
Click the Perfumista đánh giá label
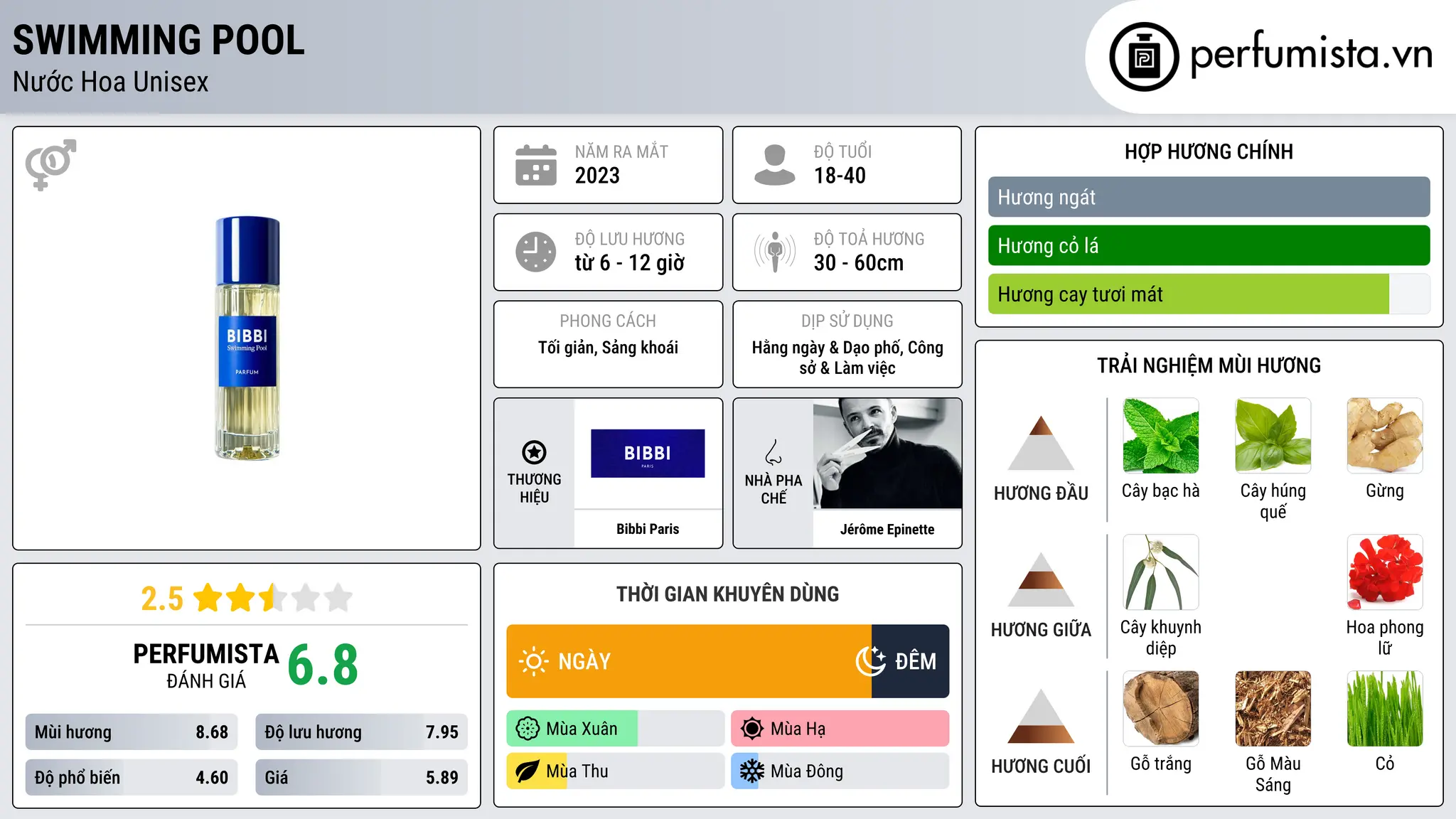click(x=206, y=665)
